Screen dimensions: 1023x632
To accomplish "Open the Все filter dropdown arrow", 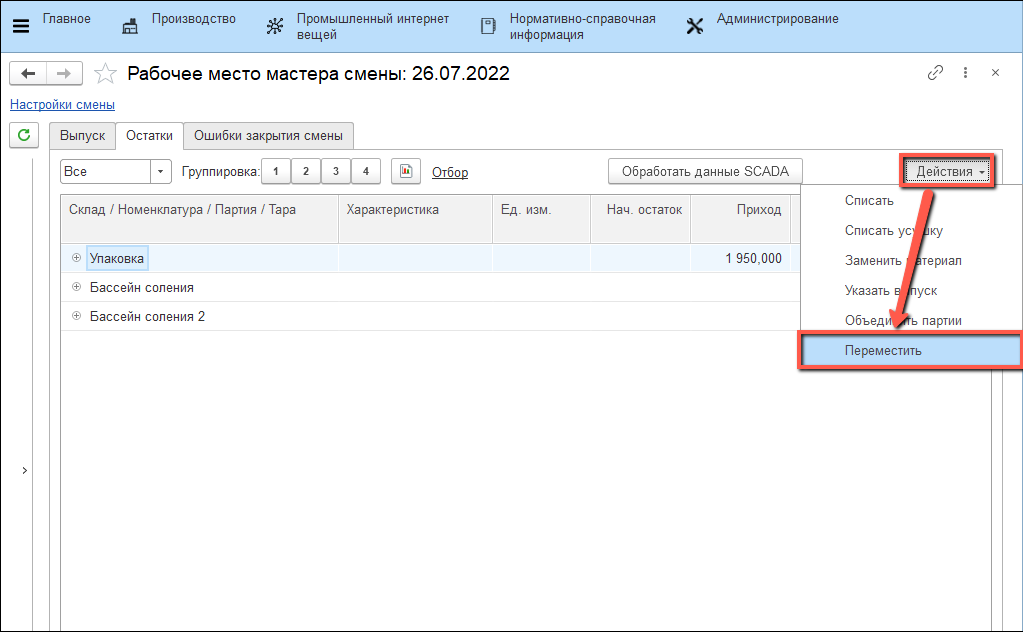I will [x=161, y=172].
